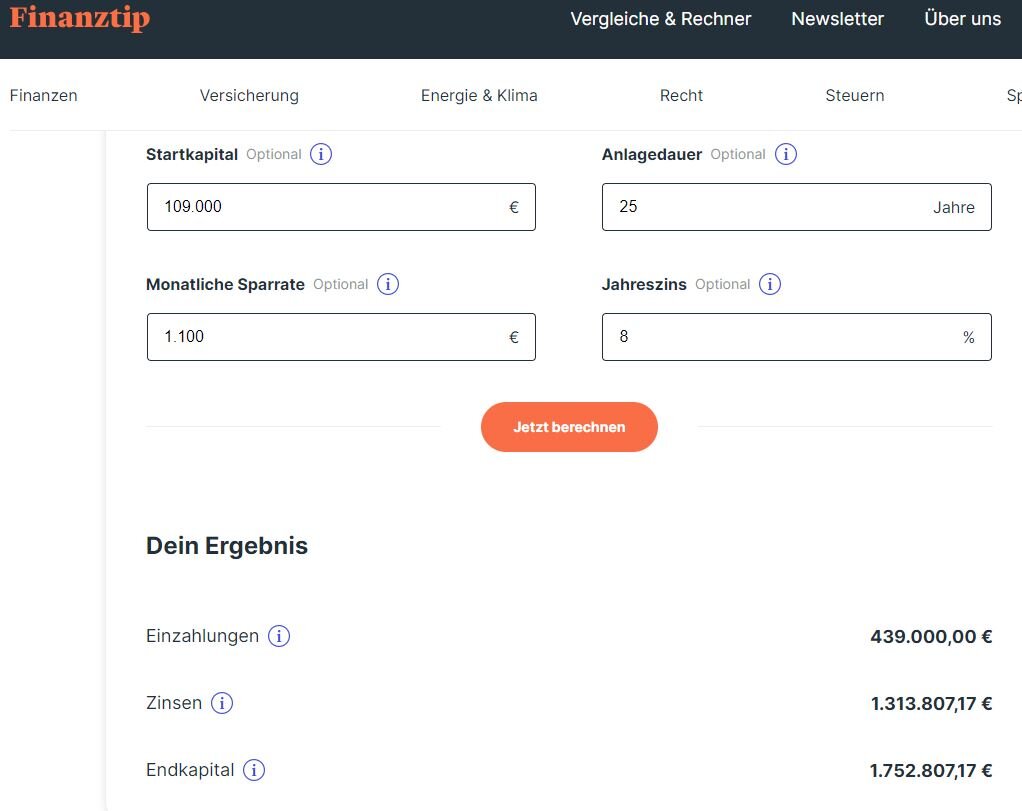This screenshot has width=1022, height=811.
Task: Select the Finanzen category tab
Action: coord(43,96)
